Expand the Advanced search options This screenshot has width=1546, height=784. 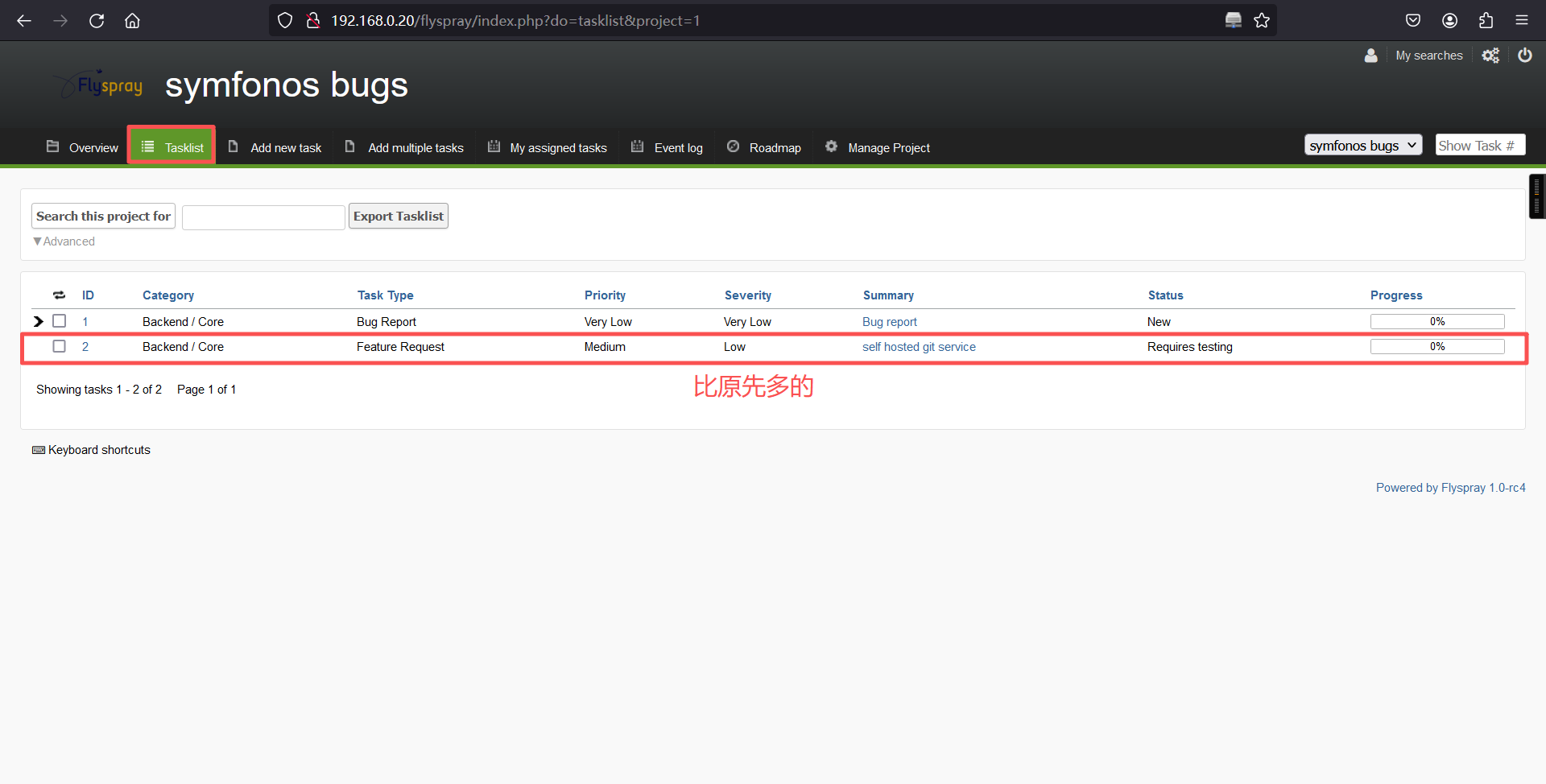tap(64, 241)
